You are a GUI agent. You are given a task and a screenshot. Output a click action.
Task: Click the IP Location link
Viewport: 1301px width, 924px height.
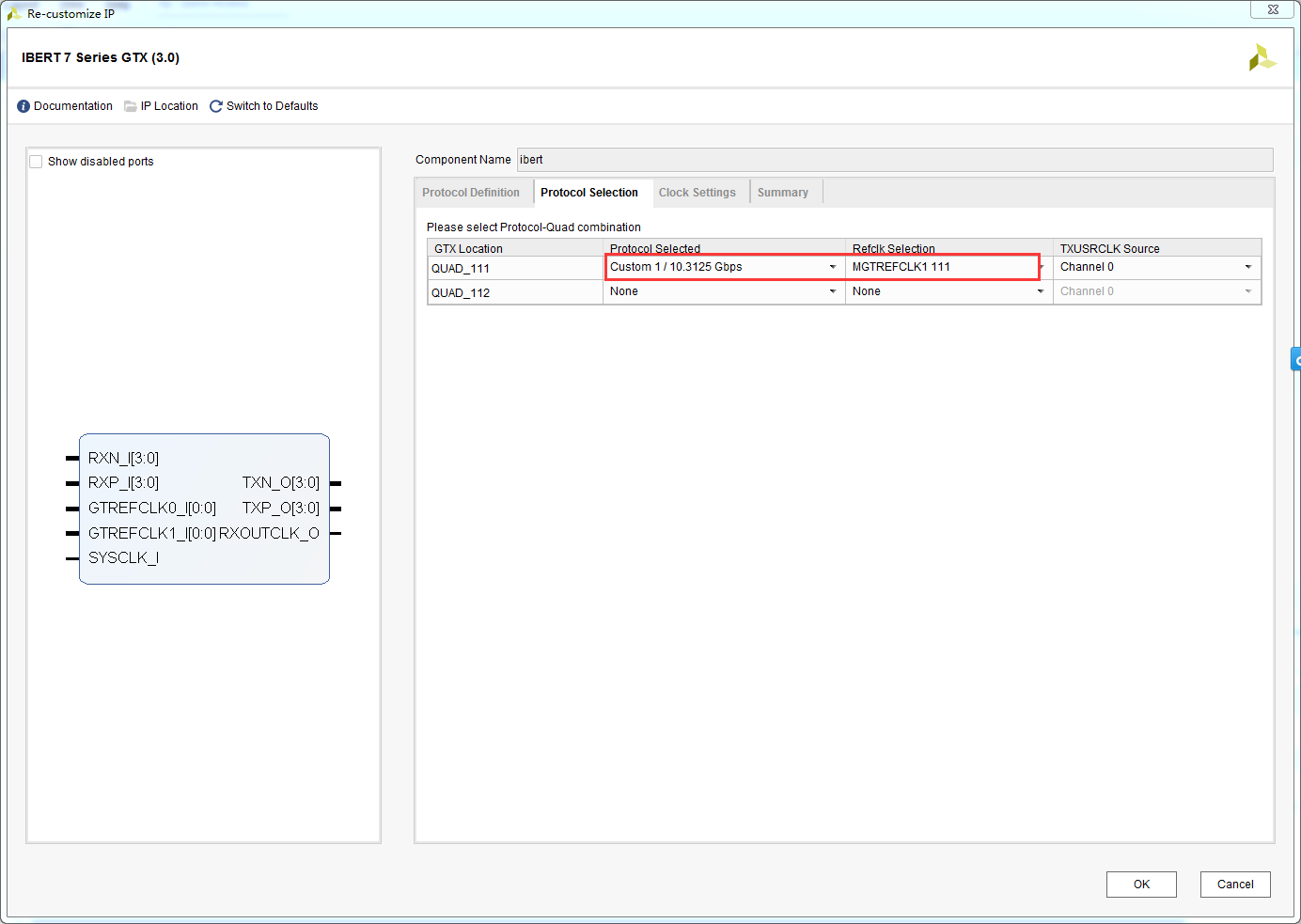169,106
